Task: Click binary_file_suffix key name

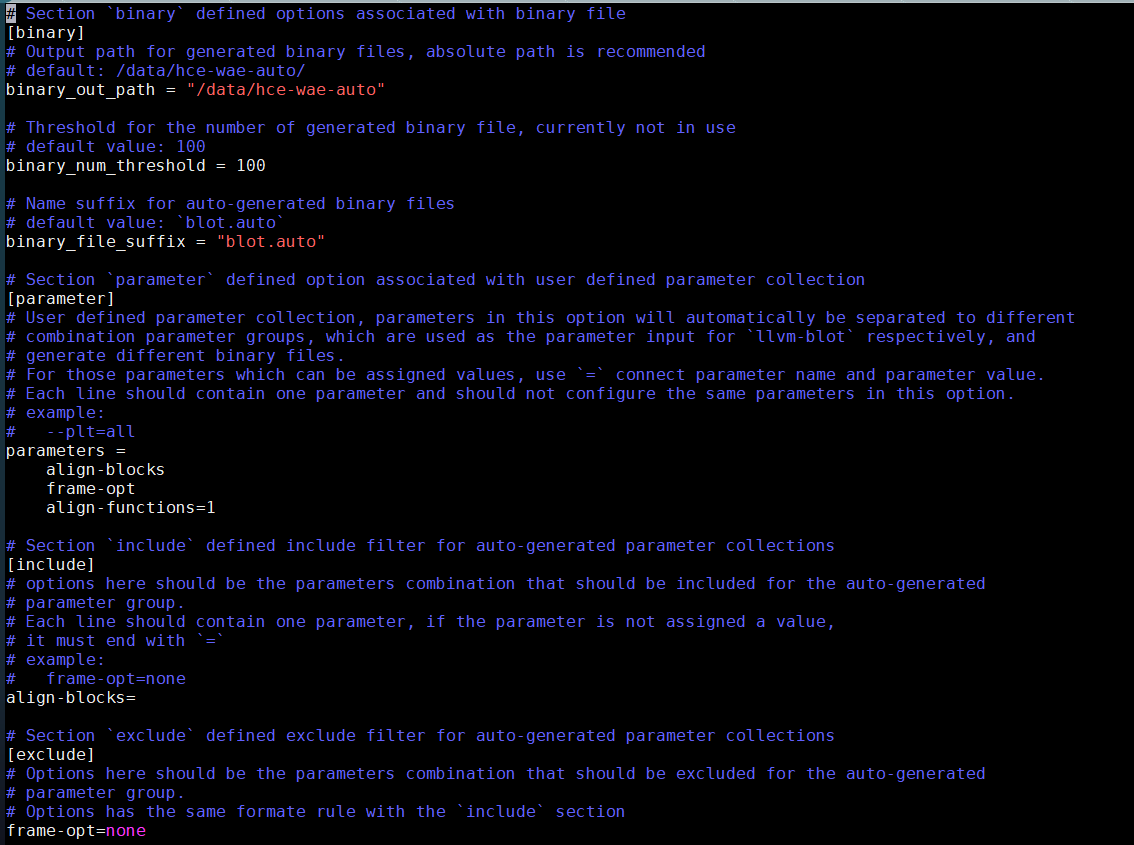Action: pos(95,242)
